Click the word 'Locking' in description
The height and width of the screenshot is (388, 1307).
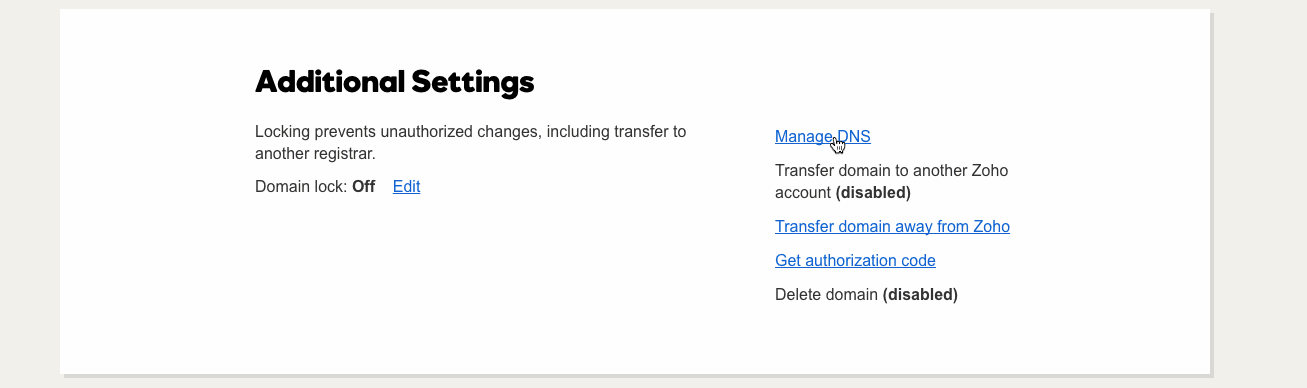click(283, 131)
